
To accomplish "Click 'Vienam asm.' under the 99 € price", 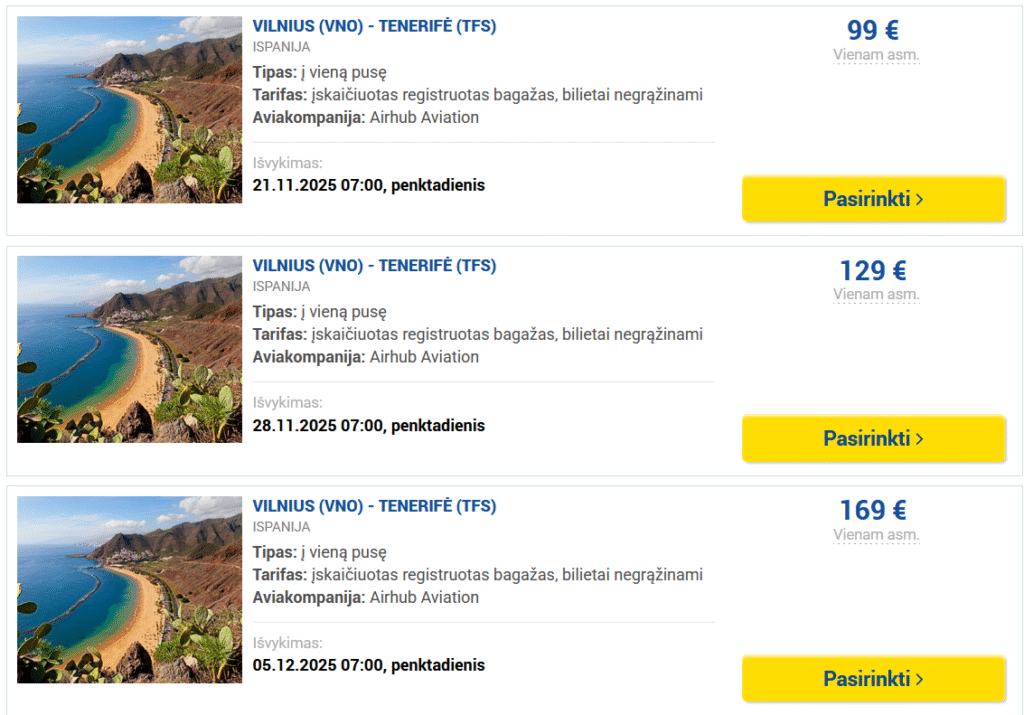I will coord(876,55).
